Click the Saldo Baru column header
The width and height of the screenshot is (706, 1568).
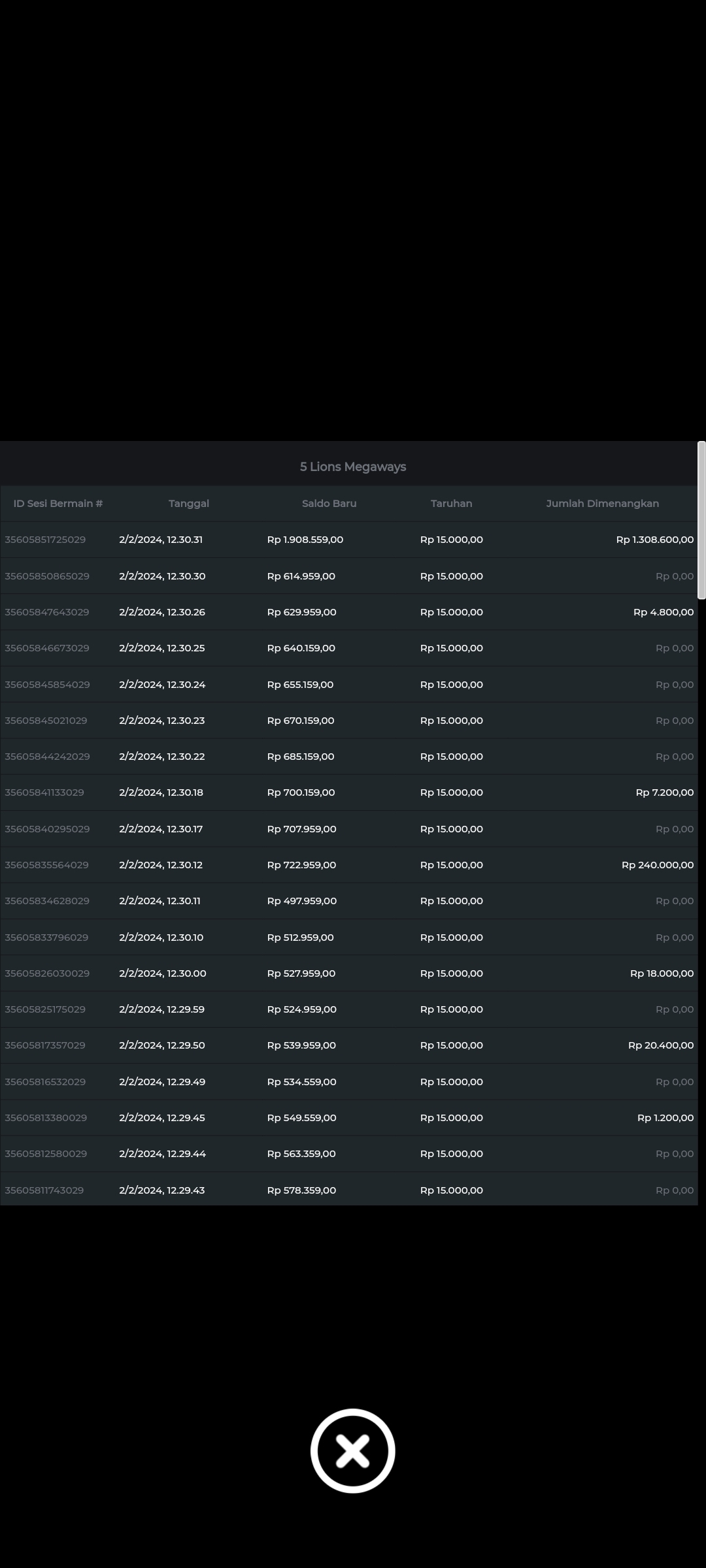[x=329, y=504]
